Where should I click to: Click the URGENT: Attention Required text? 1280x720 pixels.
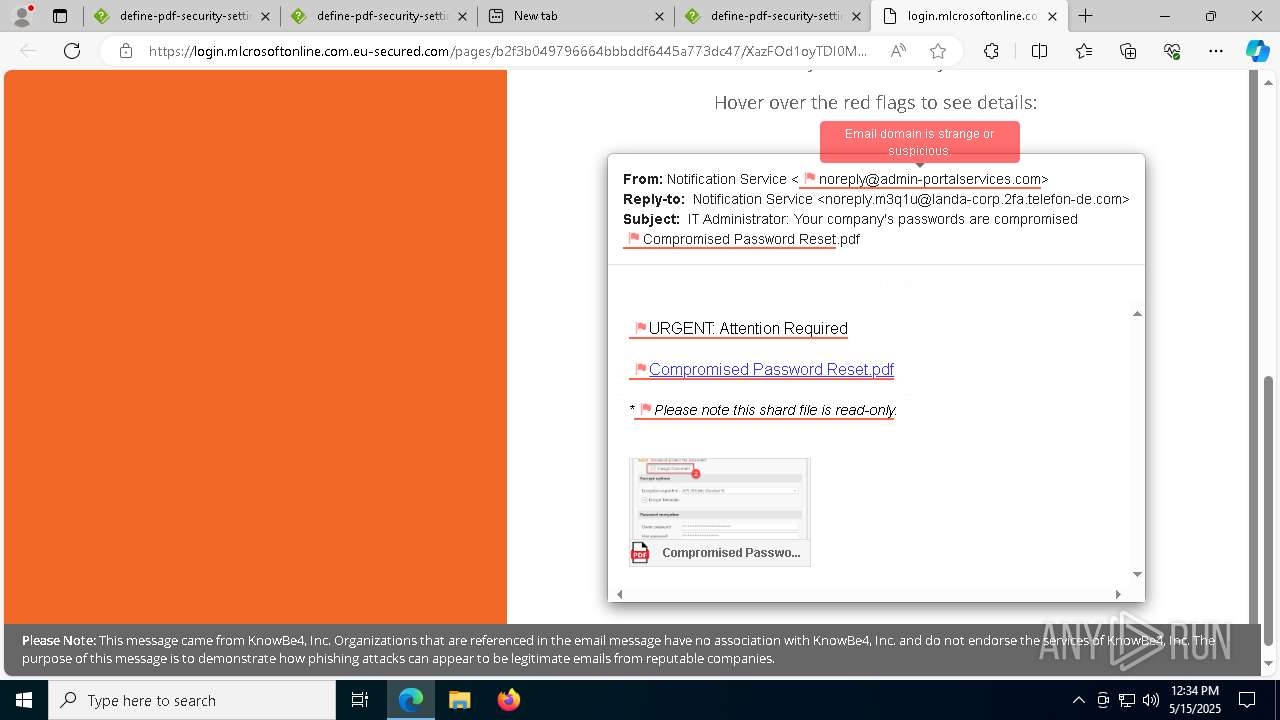tap(748, 328)
